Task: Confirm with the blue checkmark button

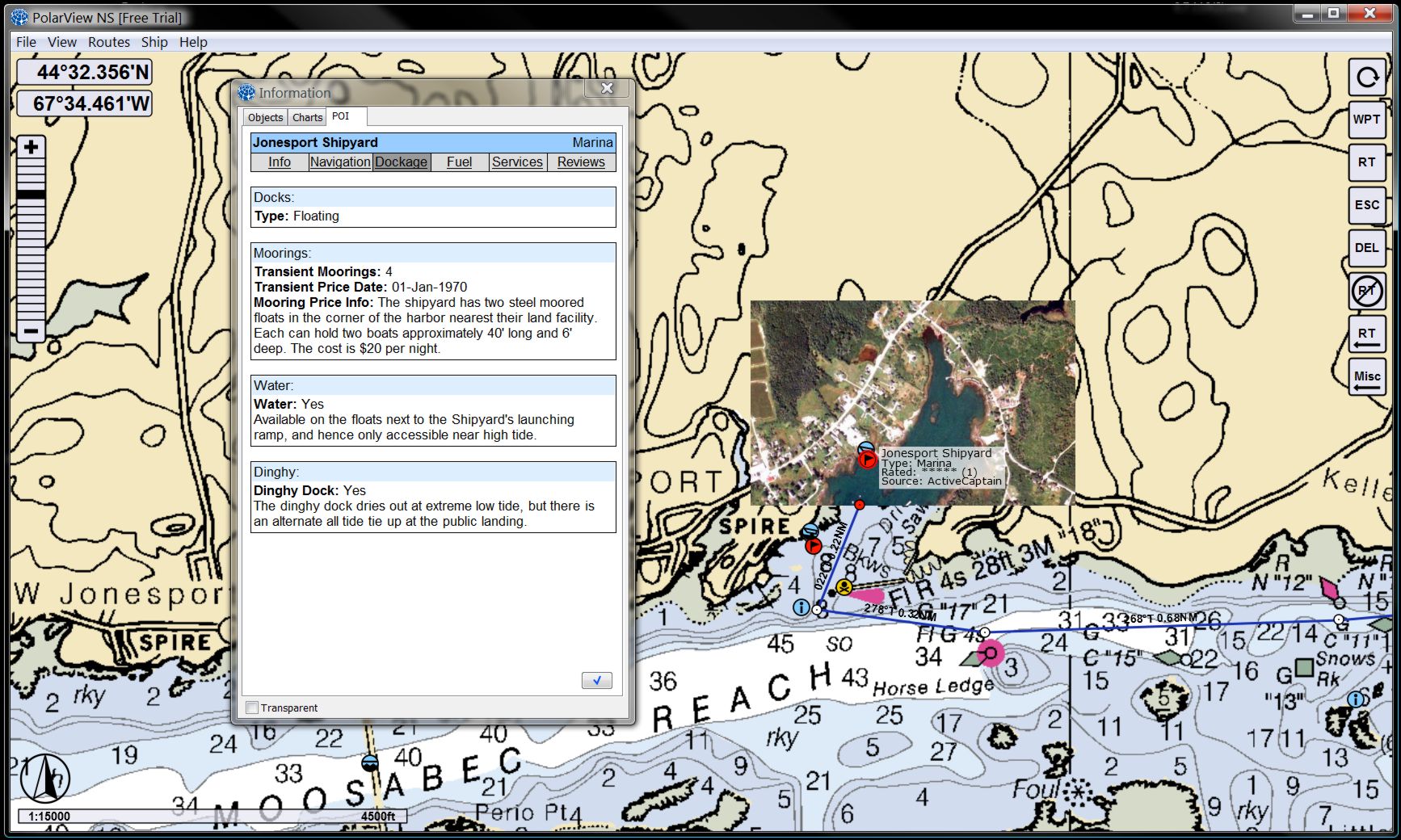Action: point(597,680)
